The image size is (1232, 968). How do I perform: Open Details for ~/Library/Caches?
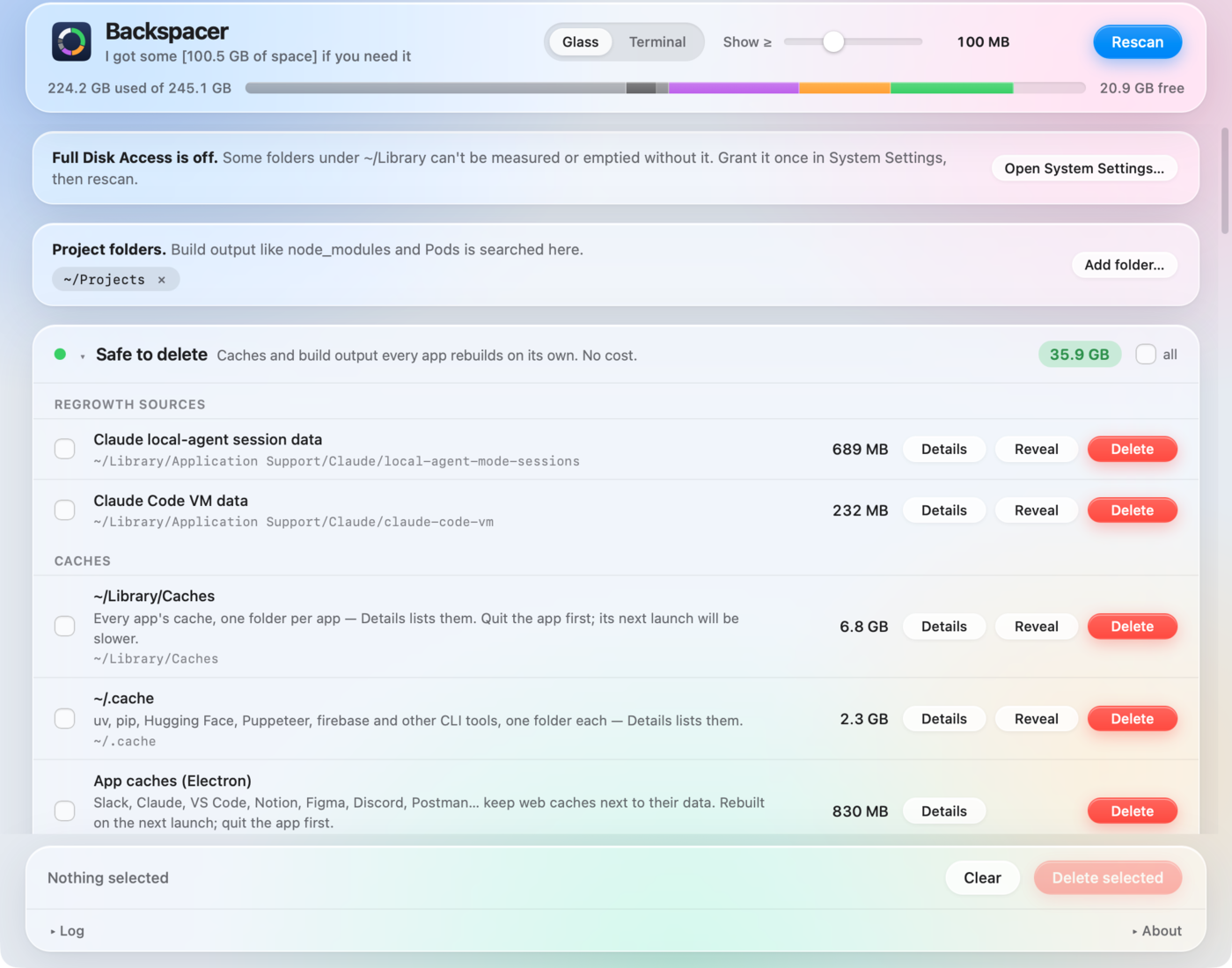(944, 627)
